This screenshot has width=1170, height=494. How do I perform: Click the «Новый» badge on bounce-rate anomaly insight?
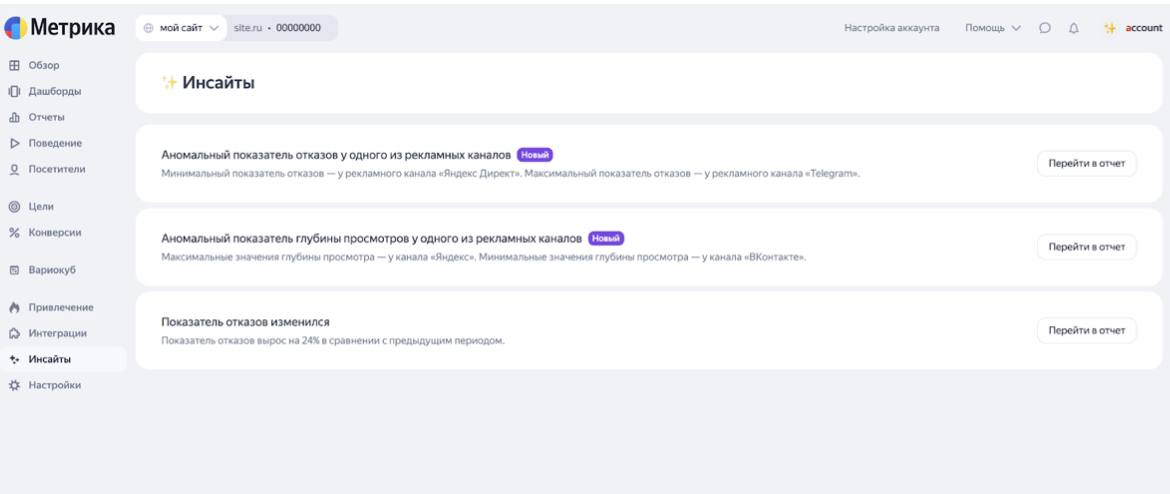(535, 155)
